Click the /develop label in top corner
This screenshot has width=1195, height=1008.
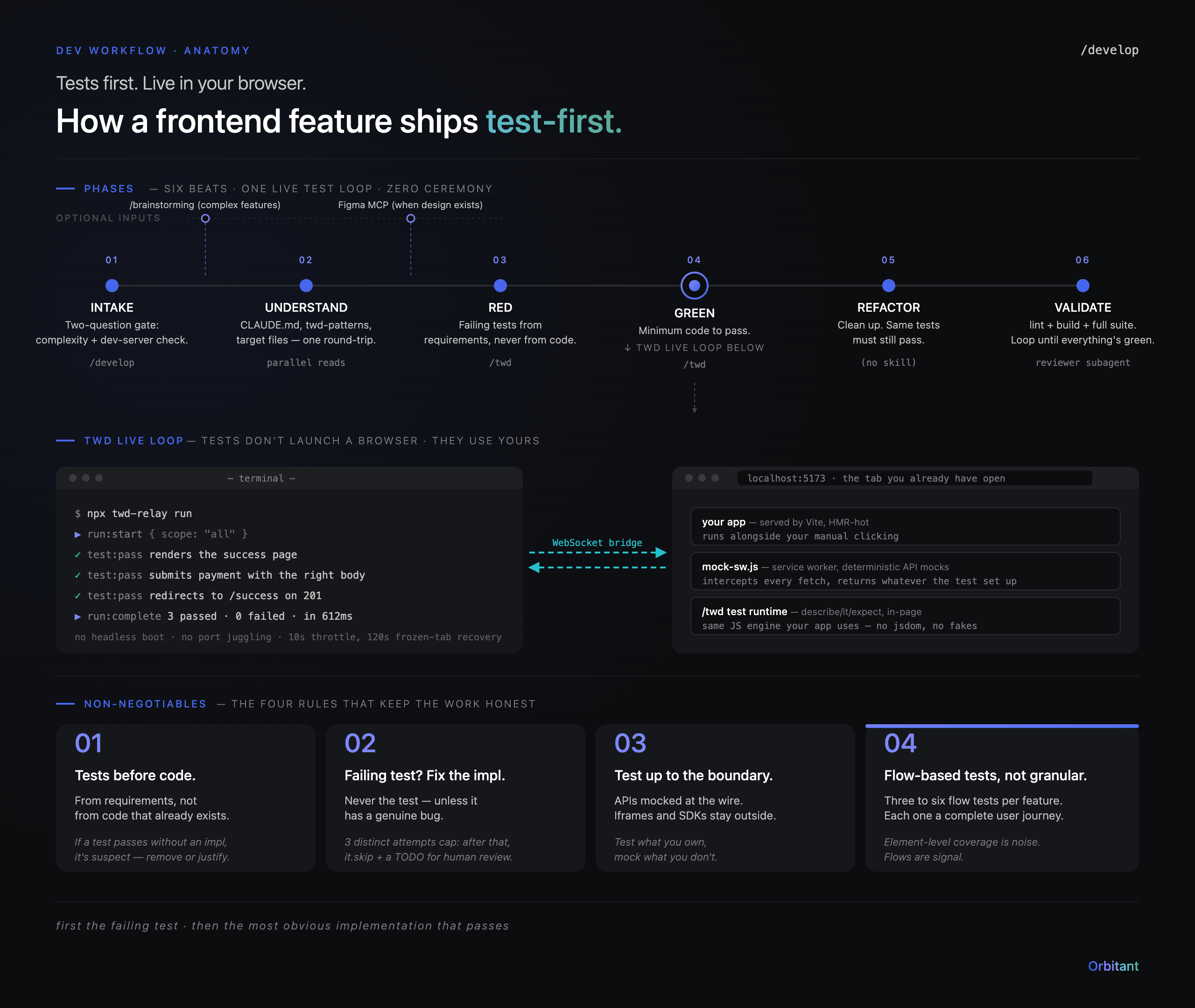(x=1109, y=50)
